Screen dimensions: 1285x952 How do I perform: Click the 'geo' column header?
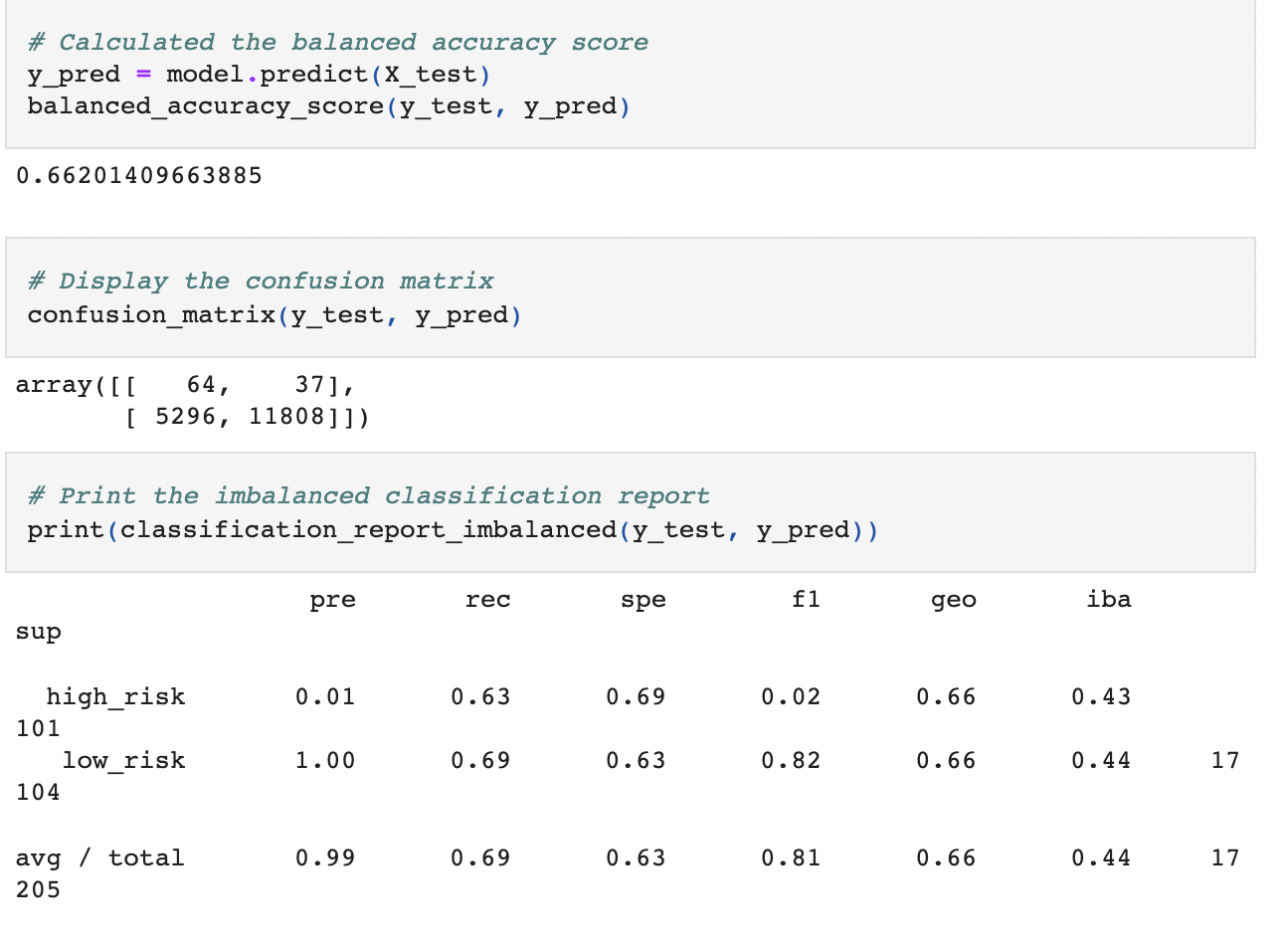954,600
